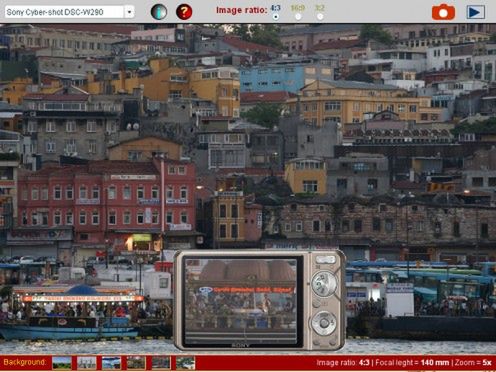
Task: Click the small round button between the dials
Action: point(316,303)
